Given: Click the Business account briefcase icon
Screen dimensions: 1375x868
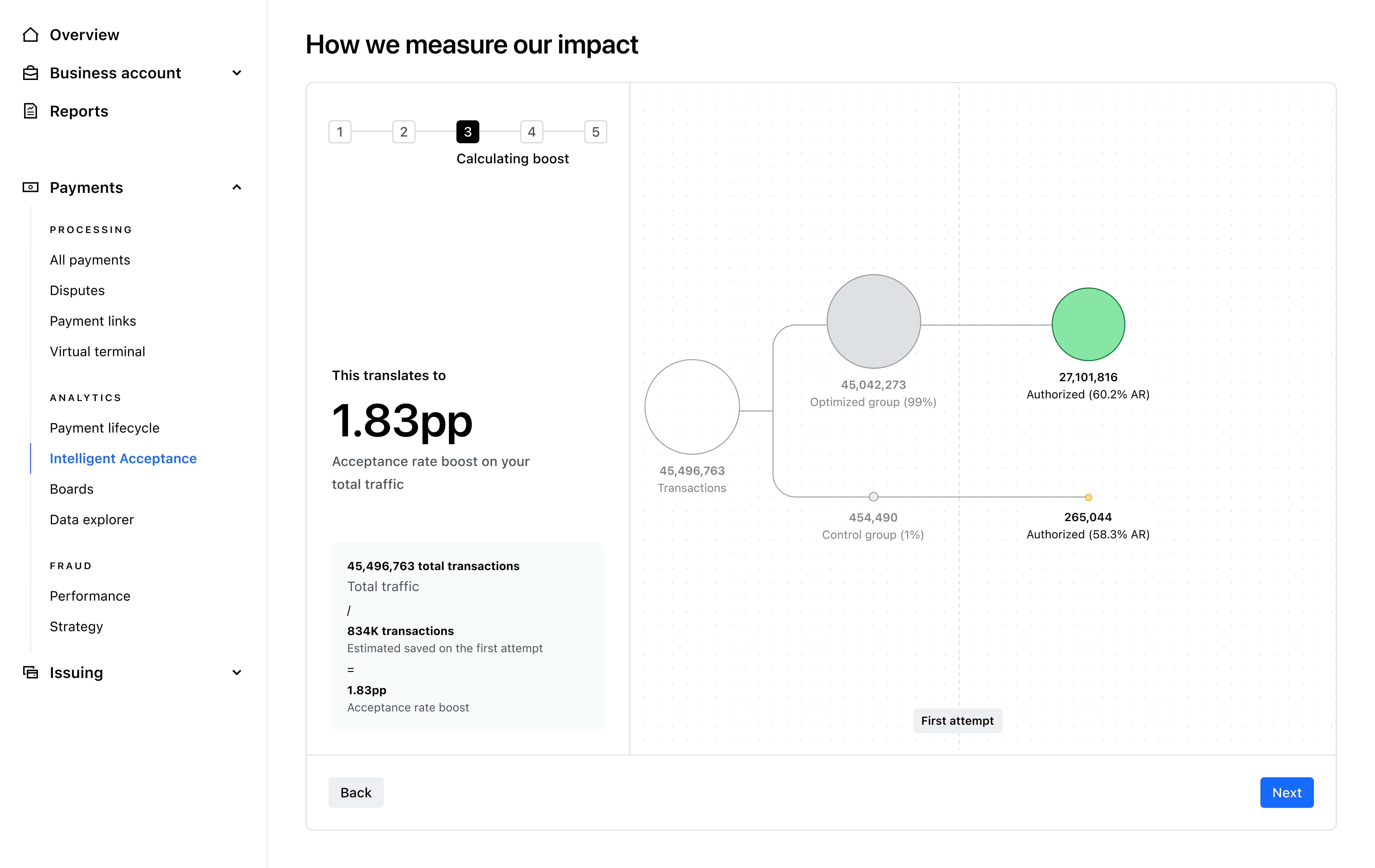Looking at the screenshot, I should pos(30,73).
